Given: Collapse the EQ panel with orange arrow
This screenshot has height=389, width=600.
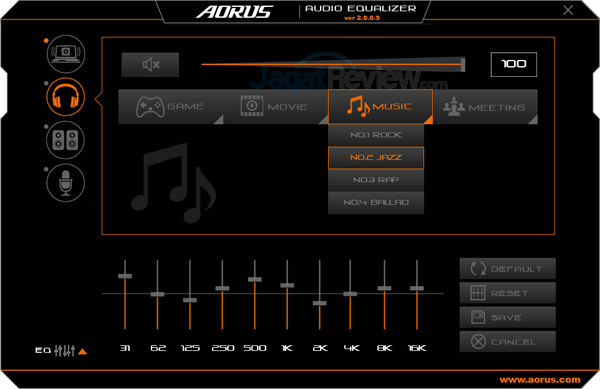Looking at the screenshot, I should click(83, 351).
